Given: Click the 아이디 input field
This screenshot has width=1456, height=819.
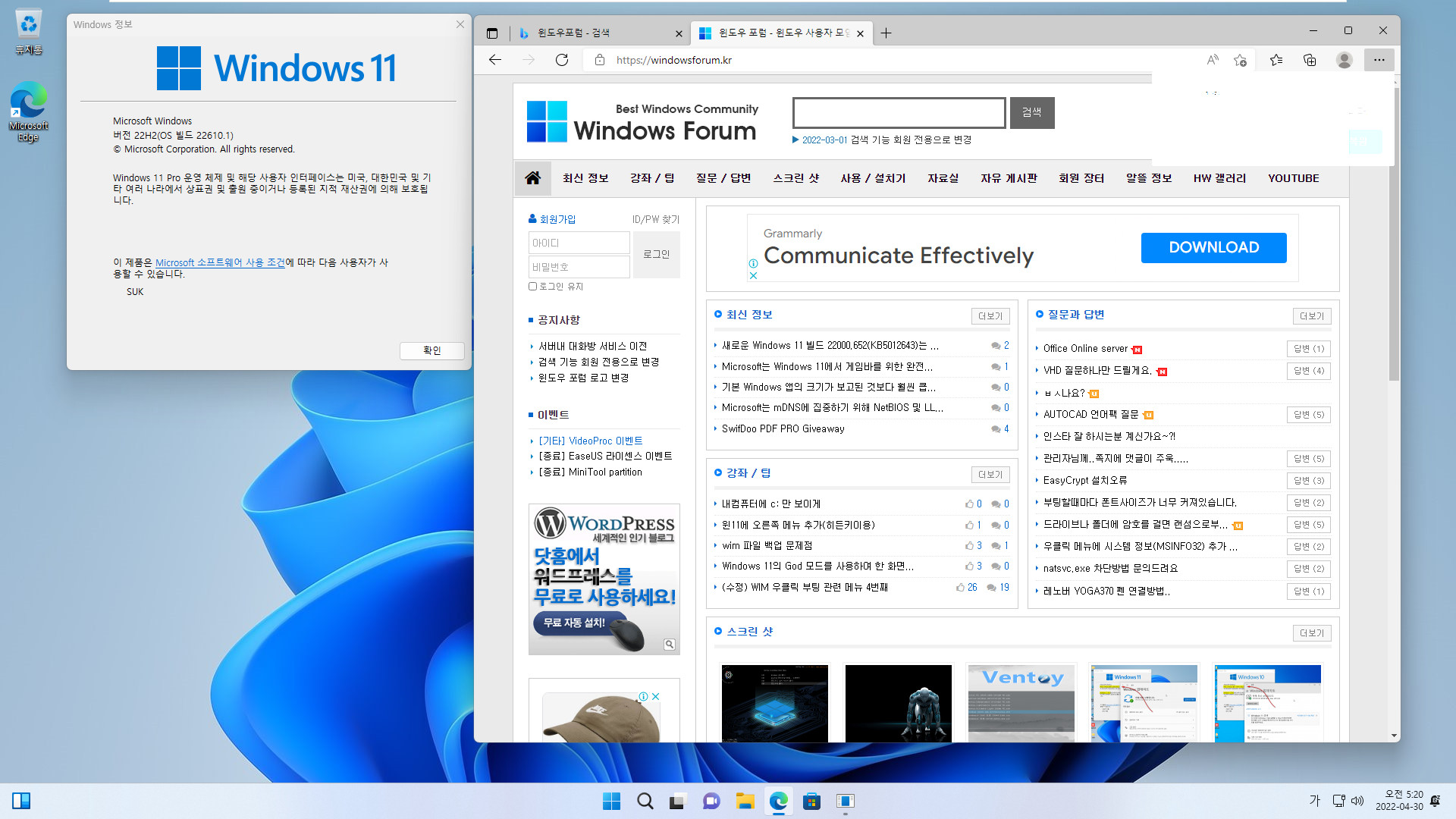Looking at the screenshot, I should tap(579, 242).
